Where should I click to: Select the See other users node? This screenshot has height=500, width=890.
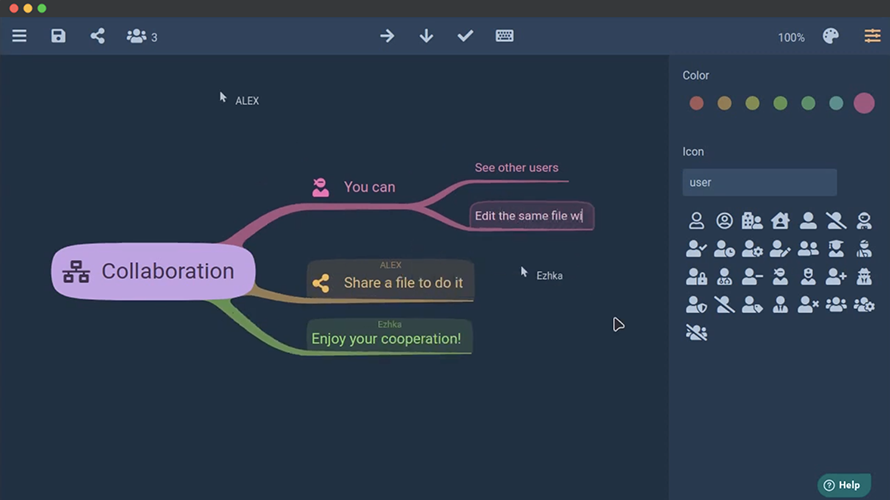point(517,167)
